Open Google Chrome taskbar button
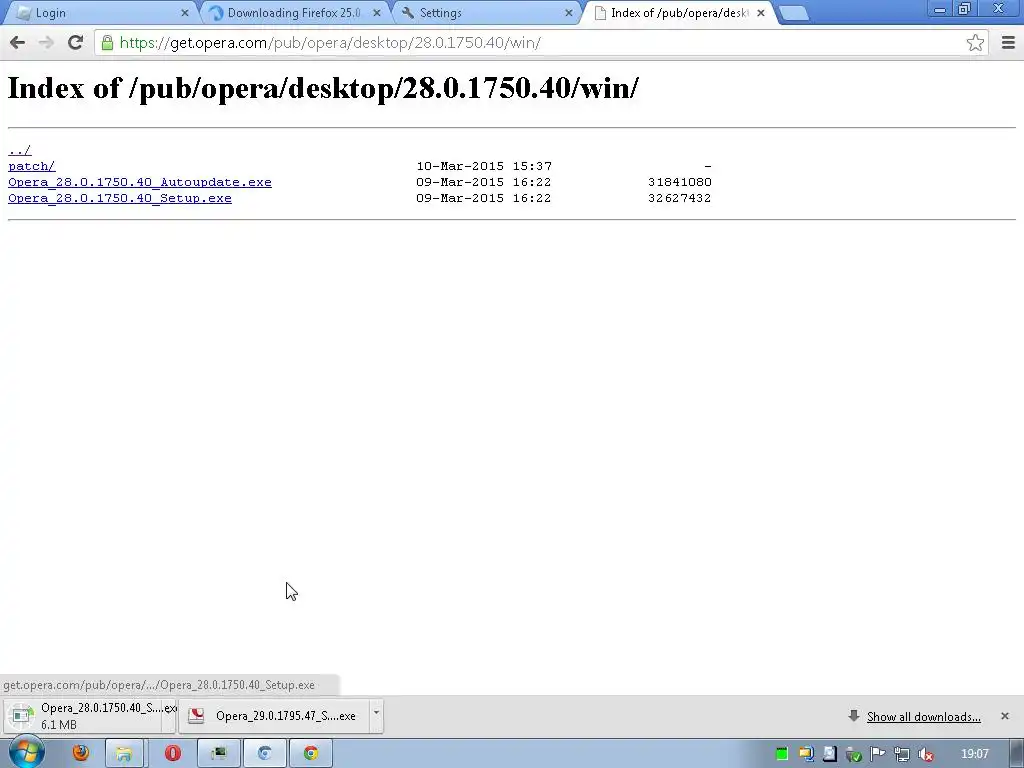The width and height of the screenshot is (1024, 768). click(x=311, y=754)
